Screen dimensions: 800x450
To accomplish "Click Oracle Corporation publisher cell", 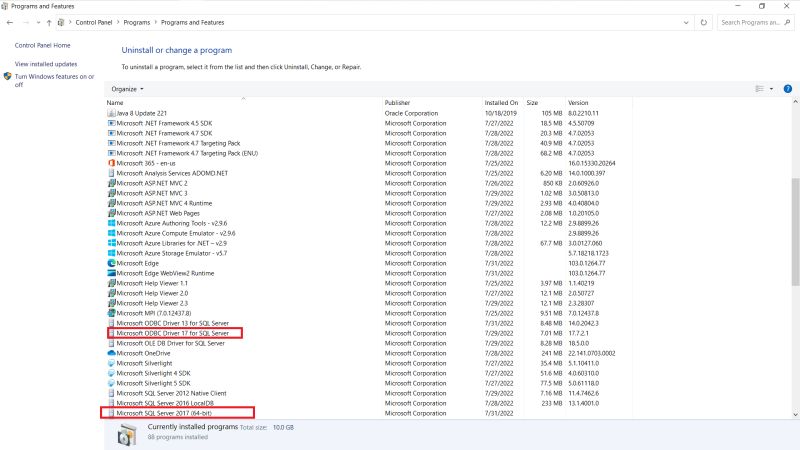I will click(x=411, y=113).
